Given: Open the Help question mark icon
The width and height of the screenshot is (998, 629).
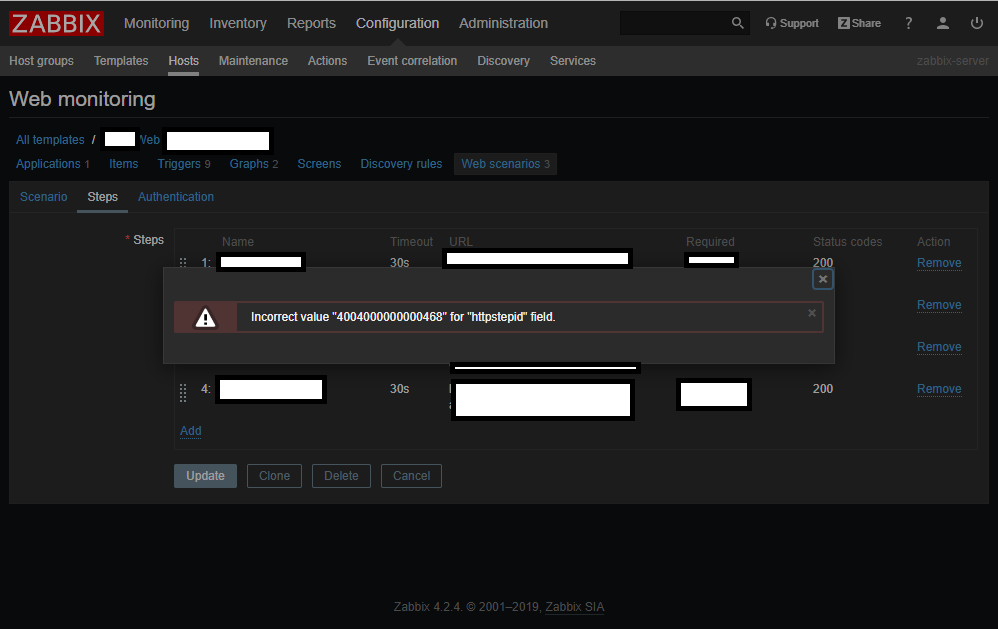Looking at the screenshot, I should coord(908,23).
